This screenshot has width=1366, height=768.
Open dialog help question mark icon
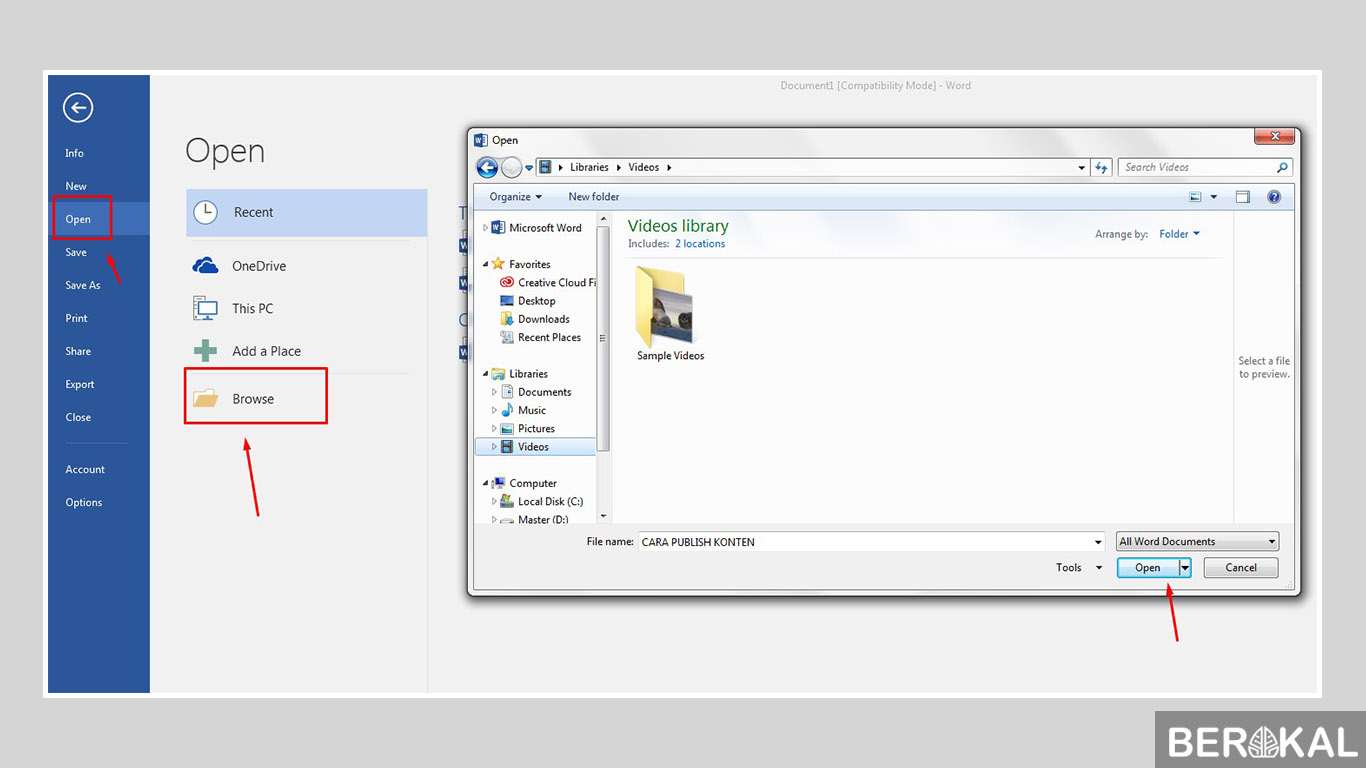[x=1274, y=197]
